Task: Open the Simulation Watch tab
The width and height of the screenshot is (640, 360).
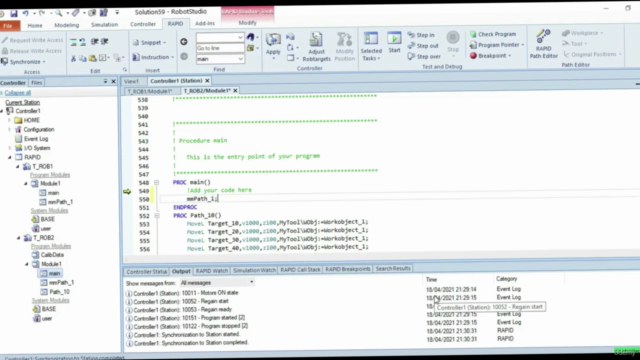Action: coord(254,270)
